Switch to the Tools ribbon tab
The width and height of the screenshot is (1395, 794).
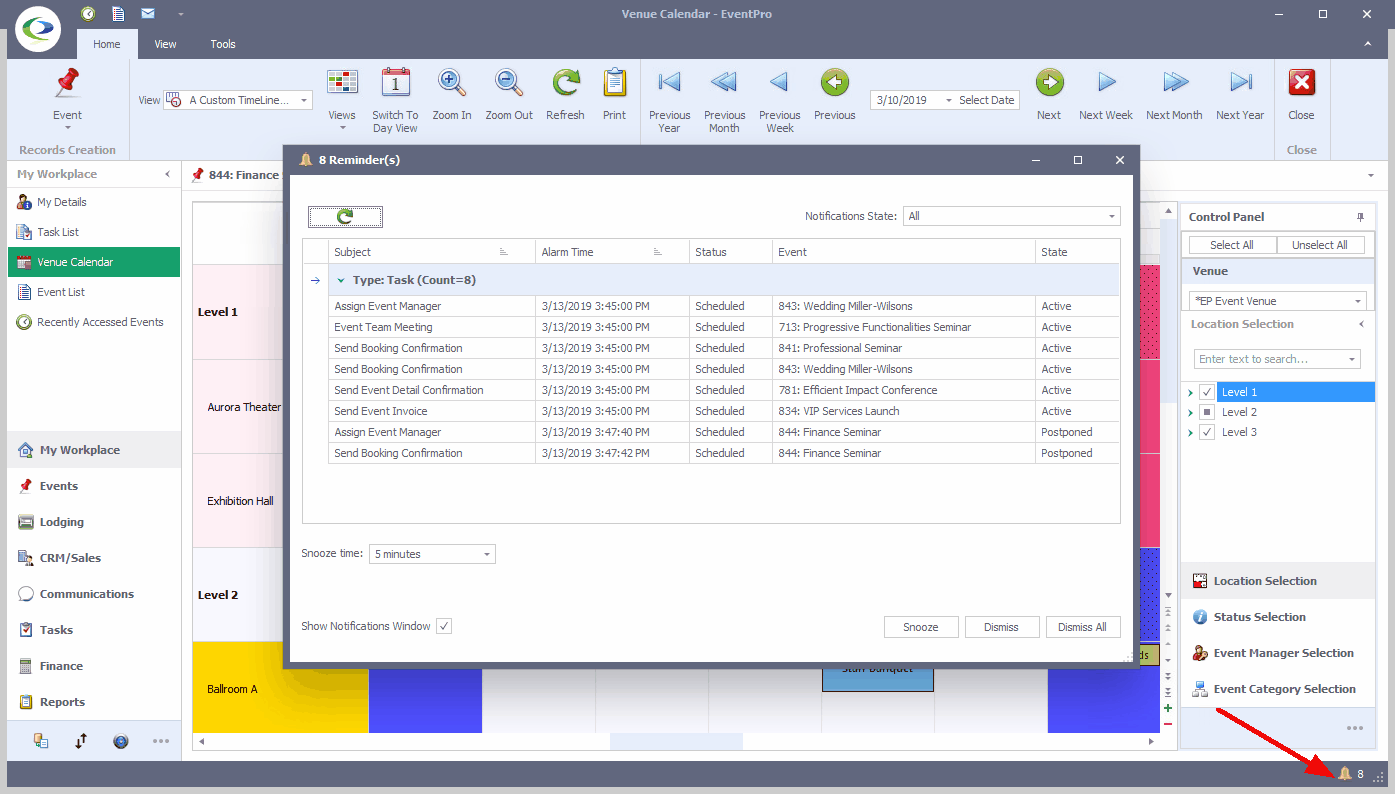point(223,44)
